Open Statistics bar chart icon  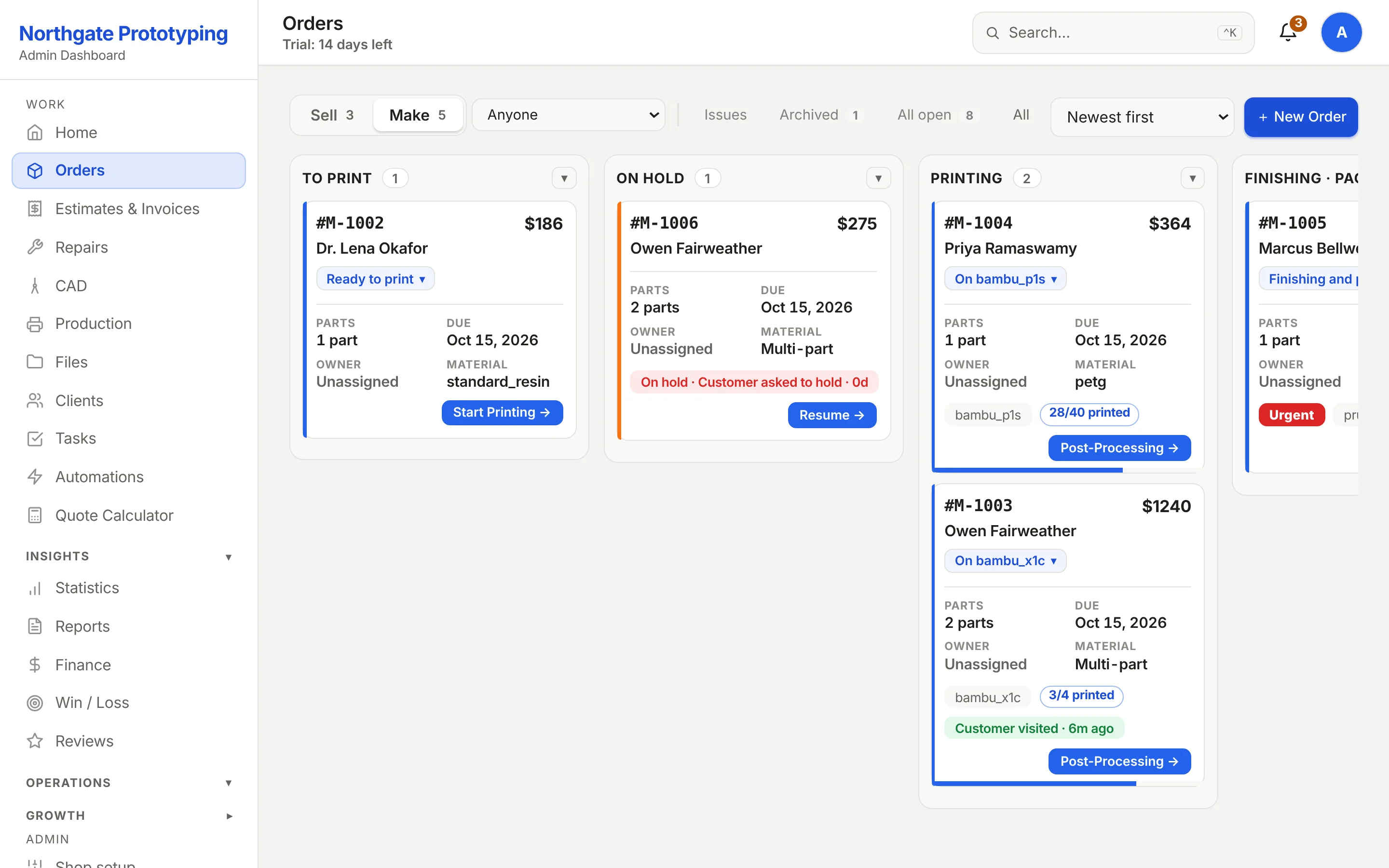click(x=35, y=588)
